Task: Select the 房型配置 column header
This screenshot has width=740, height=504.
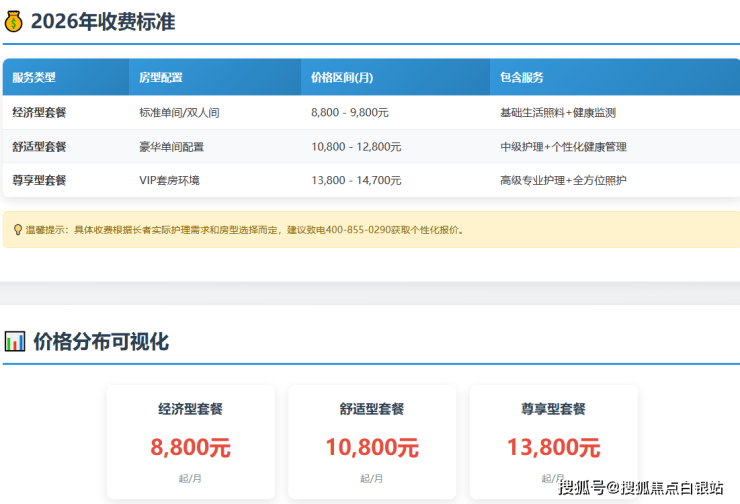Action: [160, 77]
